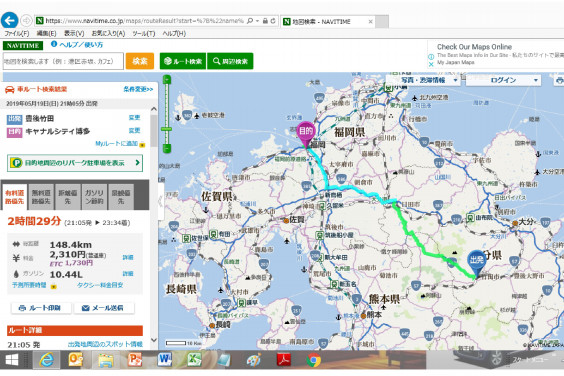Click the refresh icon in address bar
564x376 pixels.
(273, 21)
